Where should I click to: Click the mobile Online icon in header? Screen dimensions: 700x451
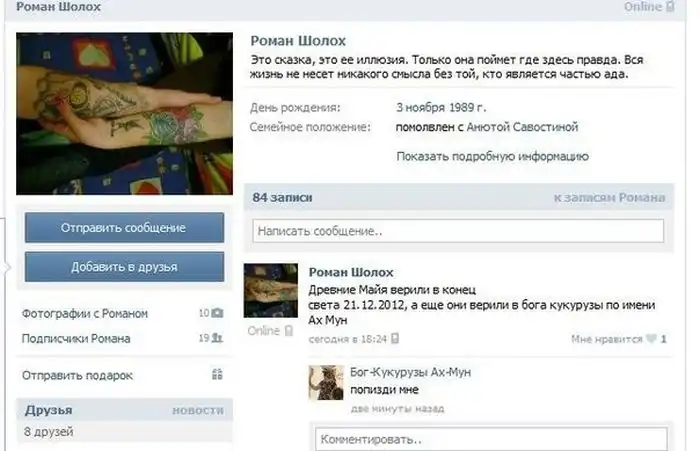[x=670, y=6]
